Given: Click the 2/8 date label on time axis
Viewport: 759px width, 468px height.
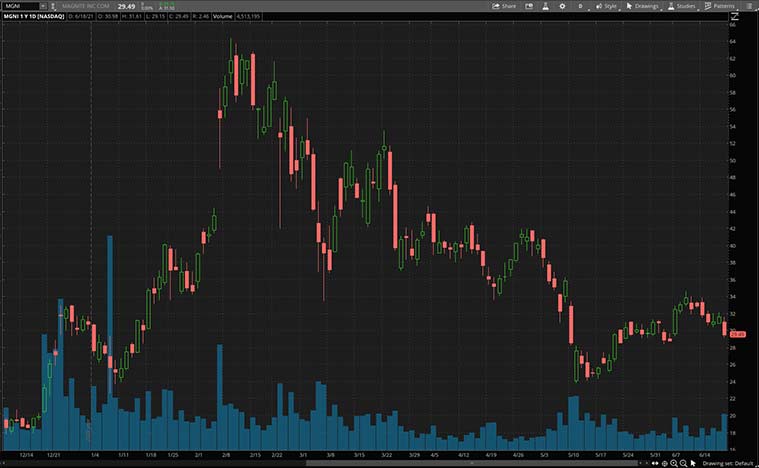Looking at the screenshot, I should click(226, 455).
